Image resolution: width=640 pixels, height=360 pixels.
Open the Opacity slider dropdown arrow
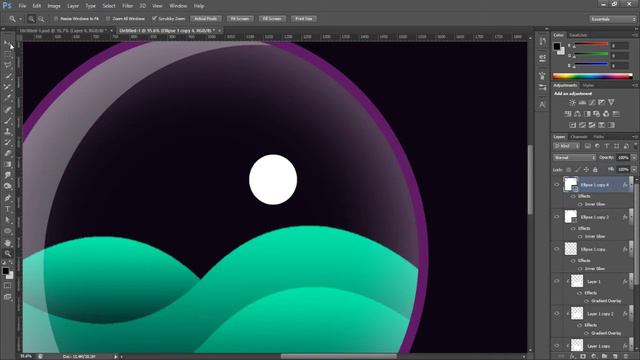634,158
